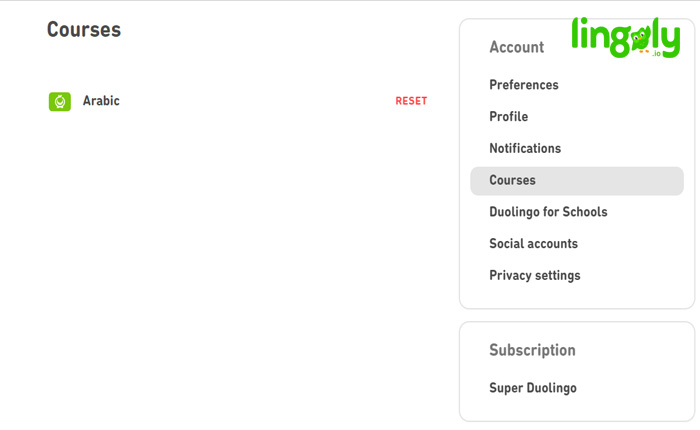Open Notifications settings
Image resolution: width=700 pixels, height=430 pixels.
525,148
